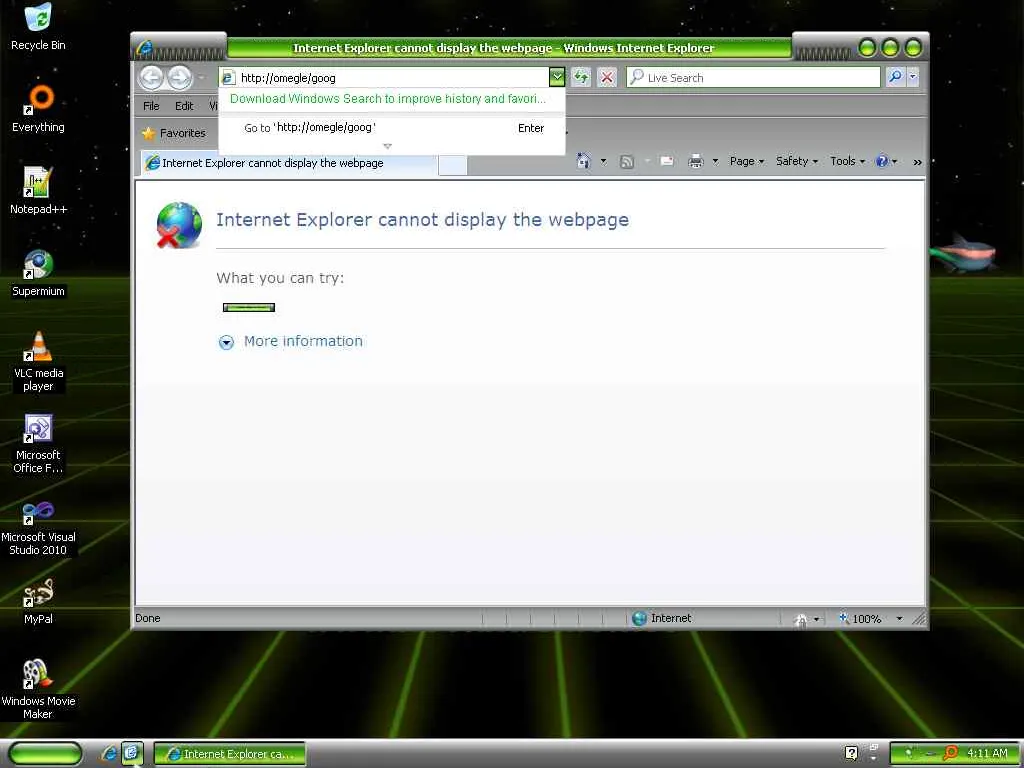Click the Forward navigation arrow

point(179,78)
